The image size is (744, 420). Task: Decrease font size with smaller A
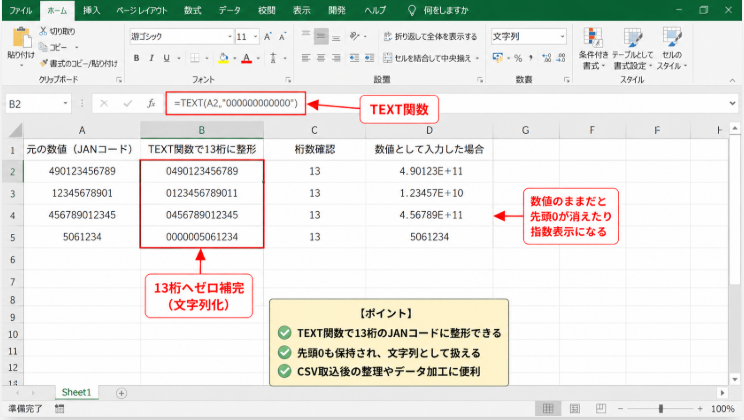click(x=283, y=37)
